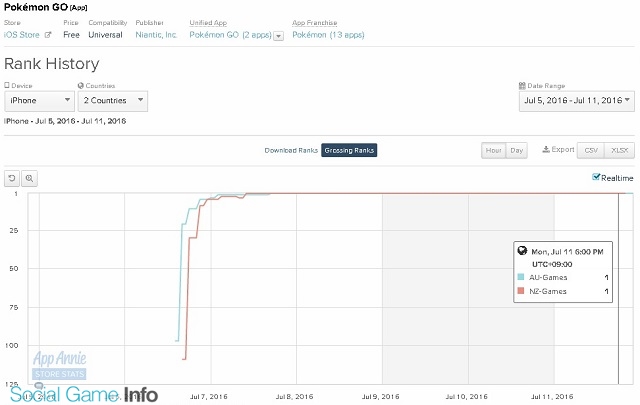Open the 2 Countries dropdown

[x=113, y=101]
